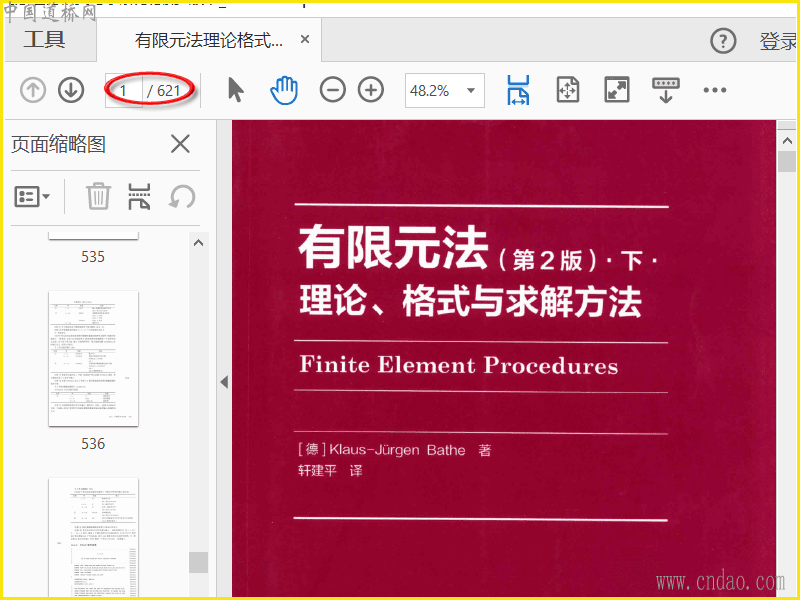
Task: Choose fit width scrolling mode icon
Action: [x=518, y=90]
